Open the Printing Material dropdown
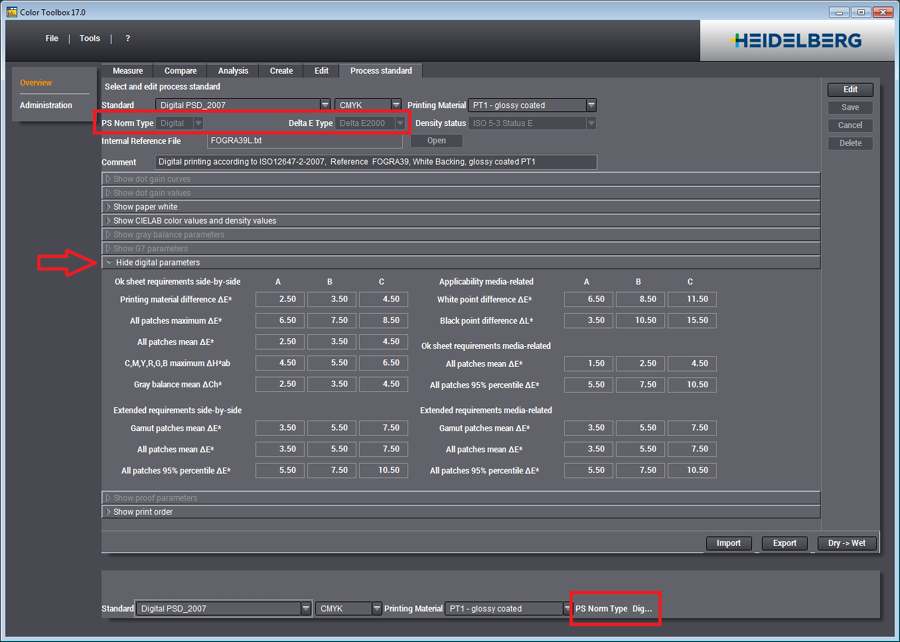The image size is (900, 642). 590,104
